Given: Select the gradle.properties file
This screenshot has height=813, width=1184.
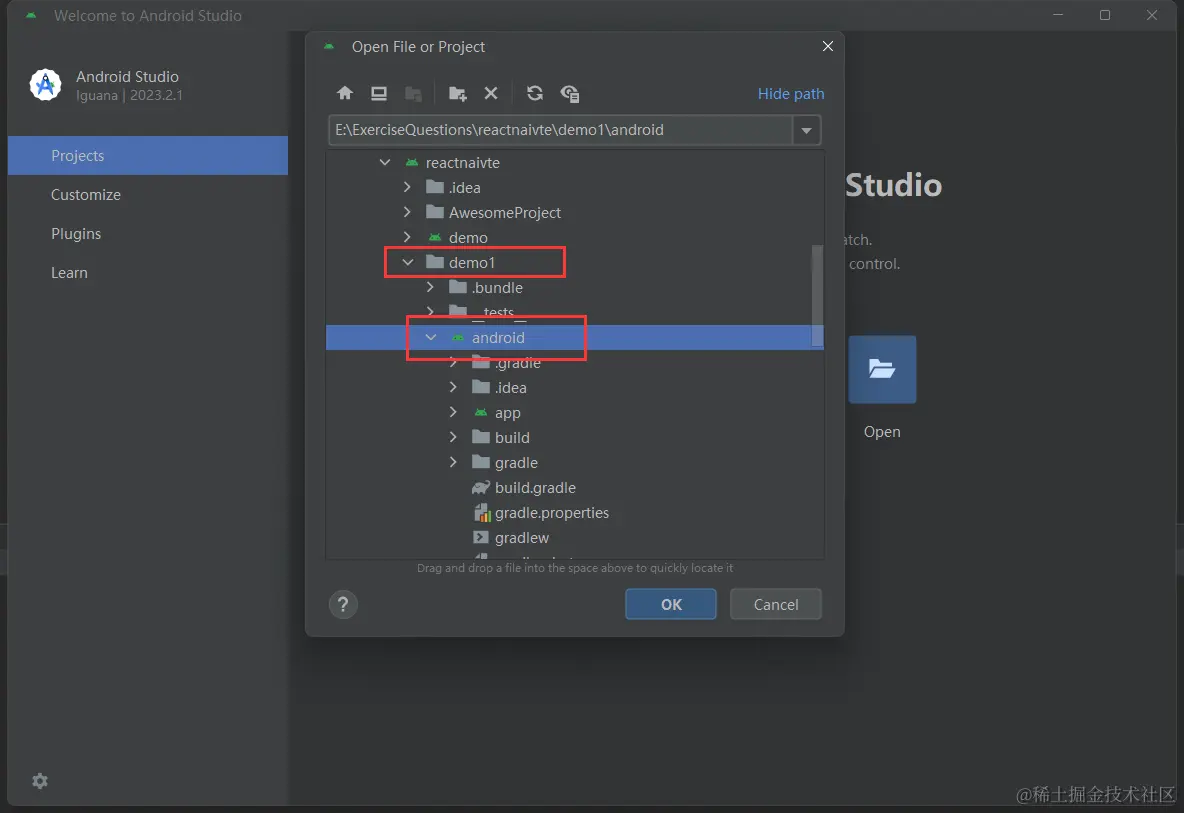Looking at the screenshot, I should [x=575, y=513].
